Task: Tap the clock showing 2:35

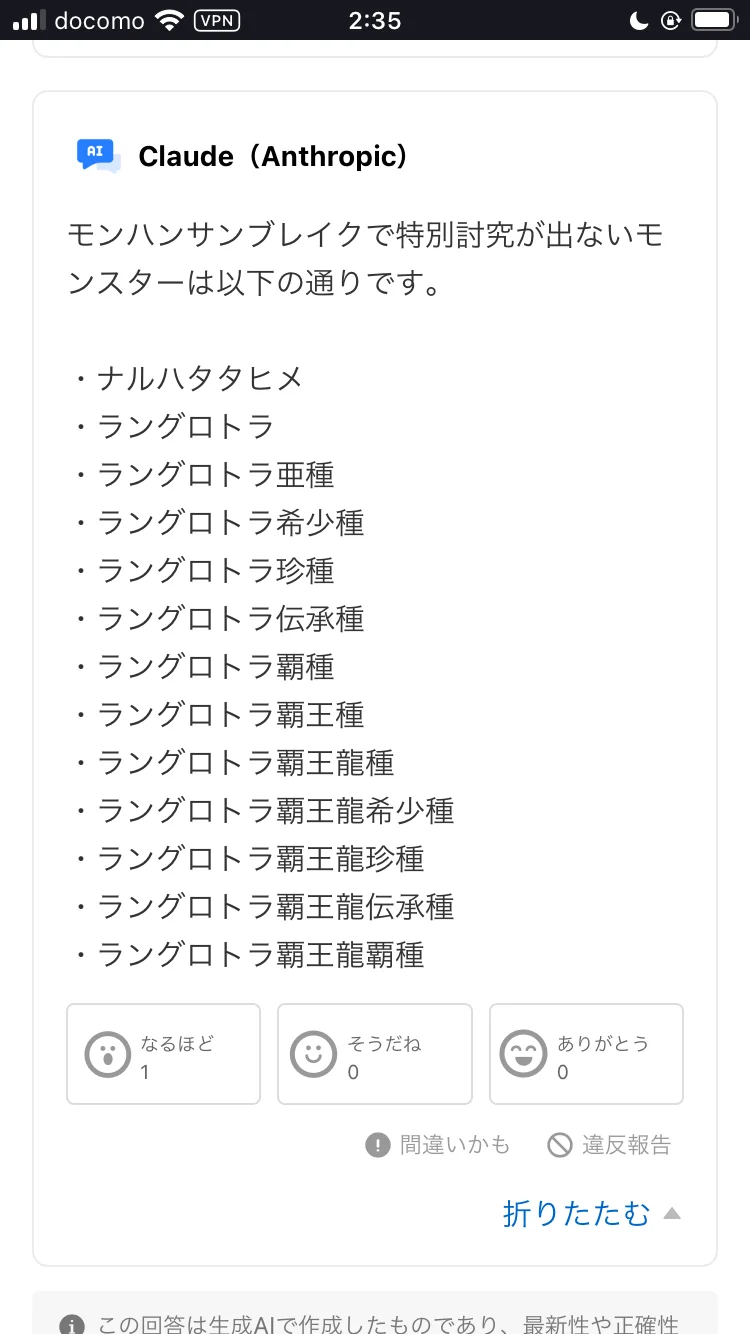Action: [x=375, y=20]
